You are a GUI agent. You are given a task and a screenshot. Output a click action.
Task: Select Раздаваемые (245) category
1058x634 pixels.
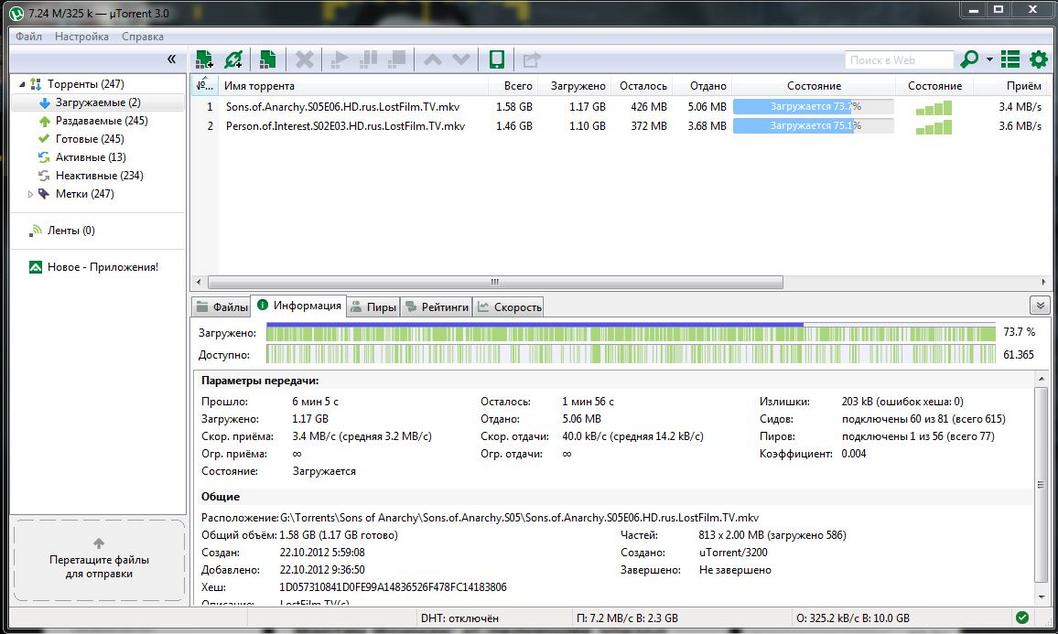[x=101, y=121]
